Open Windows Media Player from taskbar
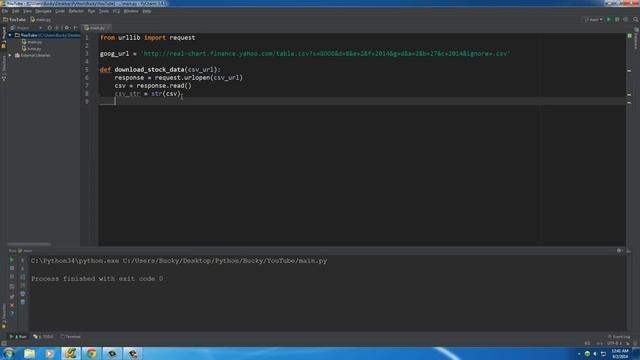640x360 pixels. coord(49,353)
